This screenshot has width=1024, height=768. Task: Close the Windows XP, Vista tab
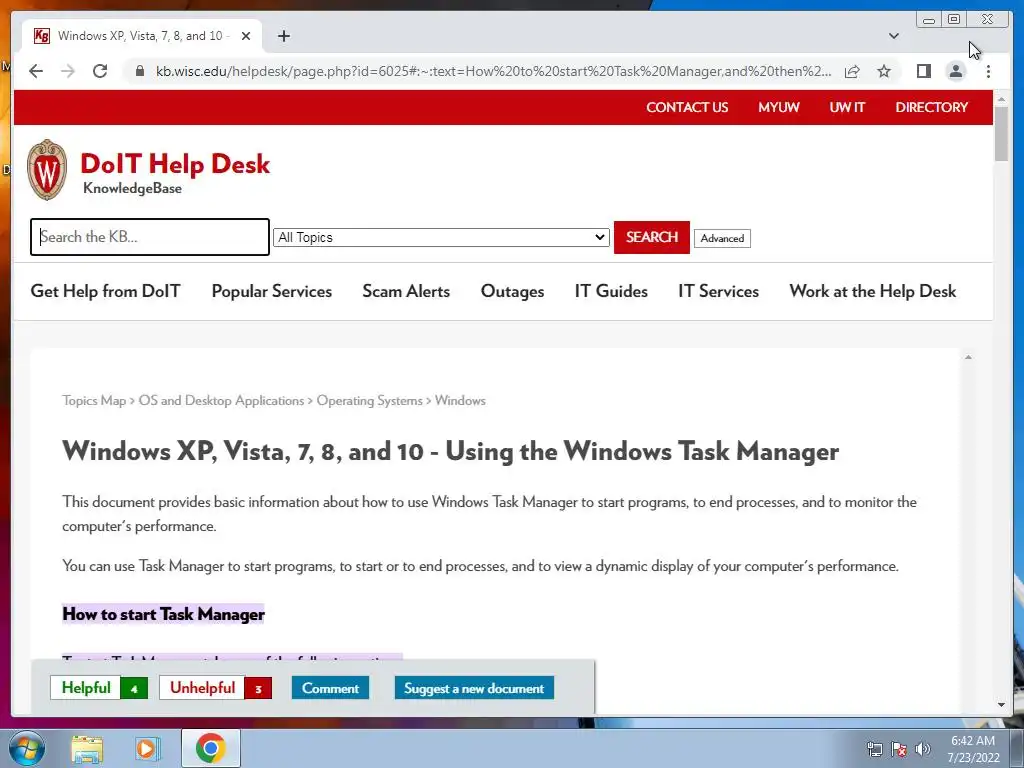246,36
